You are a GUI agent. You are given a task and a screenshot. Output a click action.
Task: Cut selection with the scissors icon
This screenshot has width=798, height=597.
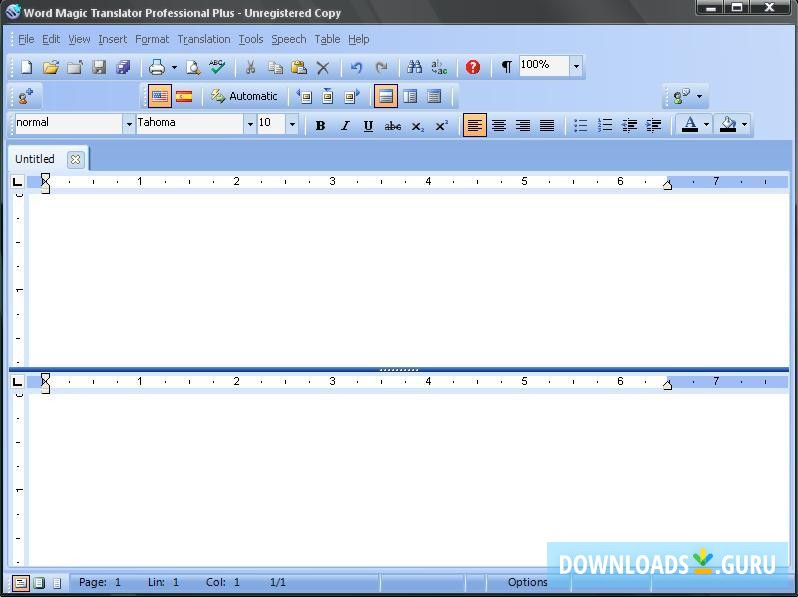pyautogui.click(x=250, y=67)
